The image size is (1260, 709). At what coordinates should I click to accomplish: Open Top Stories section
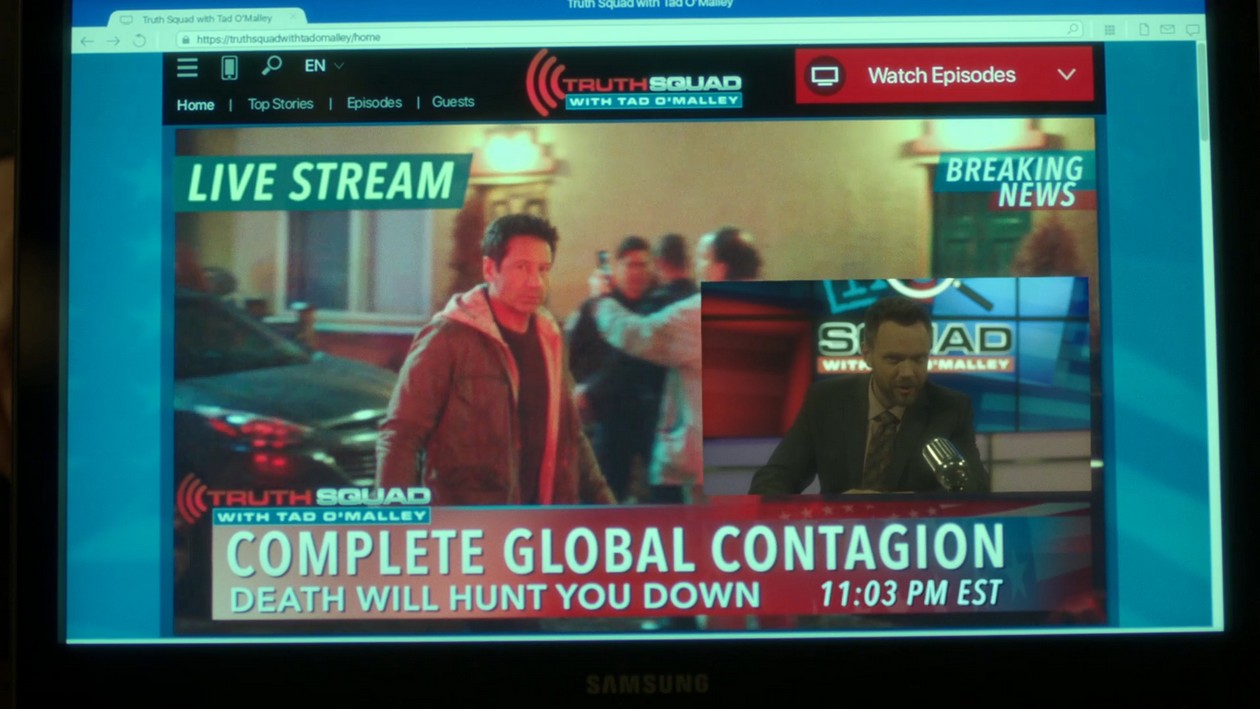[x=280, y=103]
